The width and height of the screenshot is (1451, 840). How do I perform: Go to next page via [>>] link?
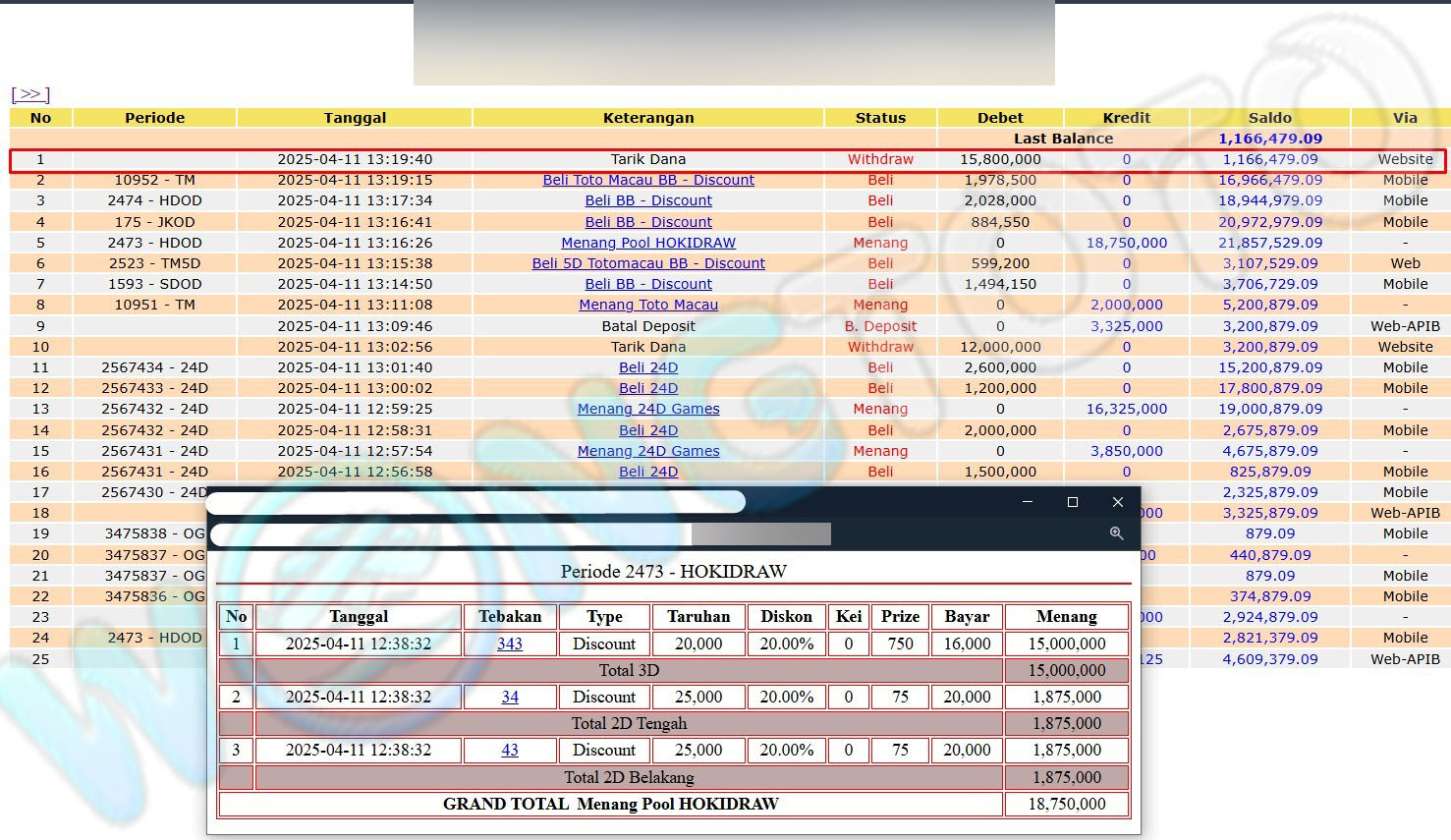tap(30, 94)
